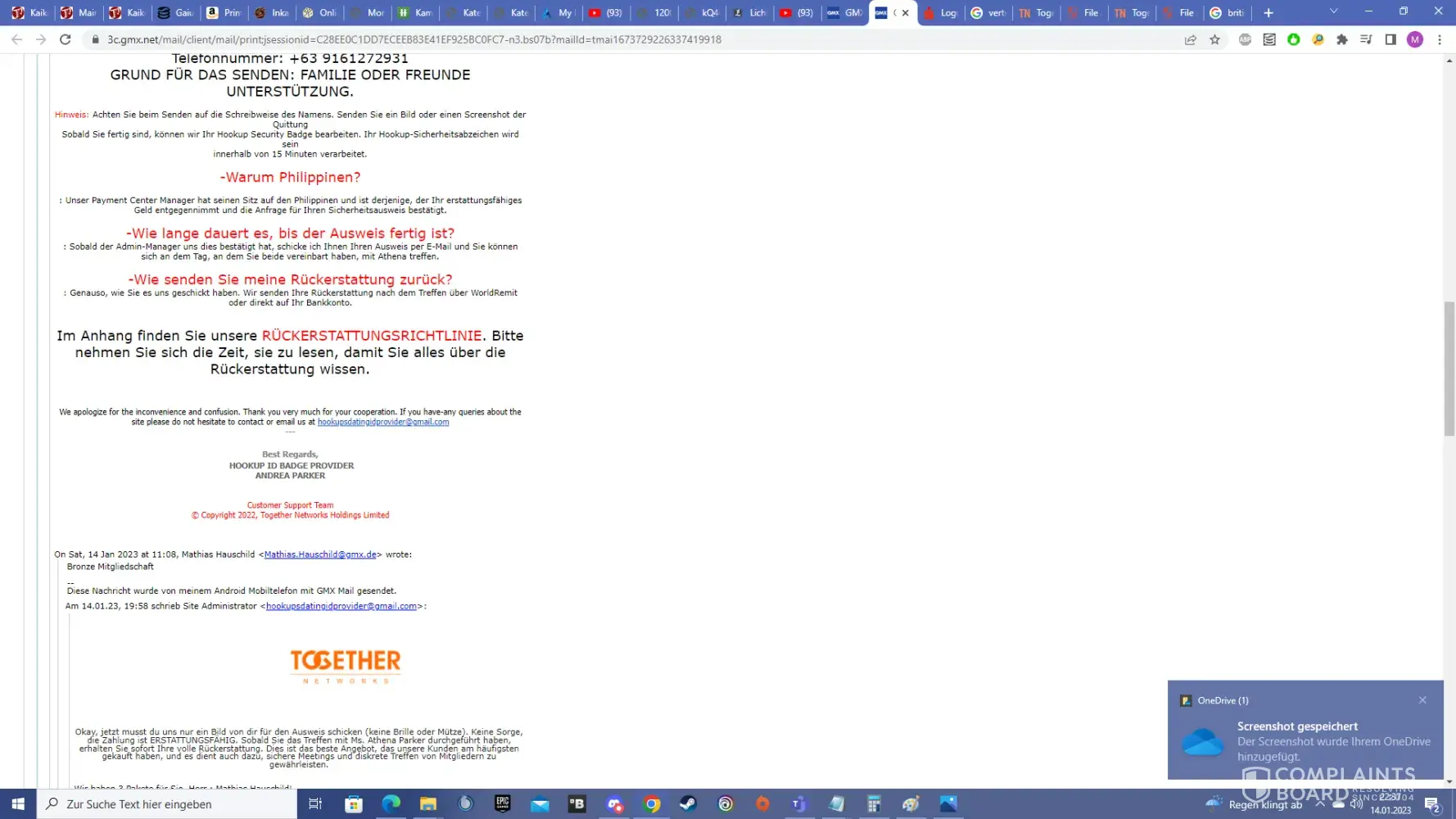
Task: Bookmark this page with the star icon
Action: click(x=1215, y=39)
